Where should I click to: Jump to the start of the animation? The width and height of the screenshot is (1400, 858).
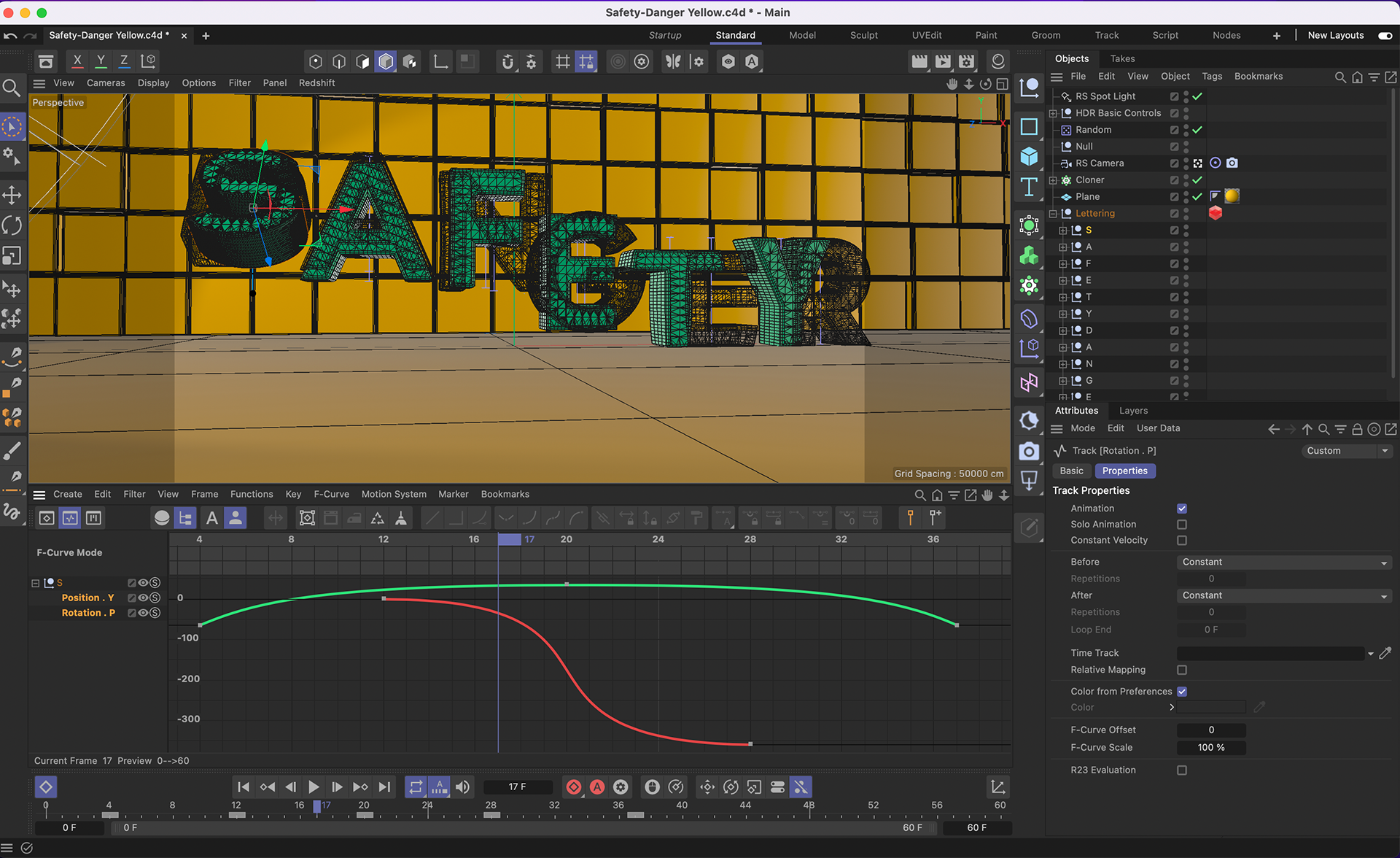(x=244, y=786)
